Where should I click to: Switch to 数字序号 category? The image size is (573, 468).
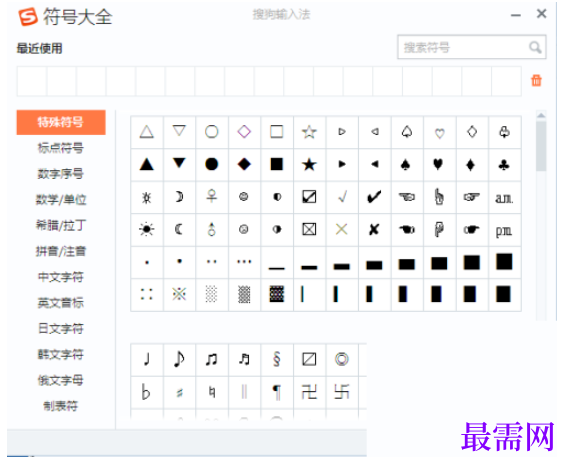(61, 174)
